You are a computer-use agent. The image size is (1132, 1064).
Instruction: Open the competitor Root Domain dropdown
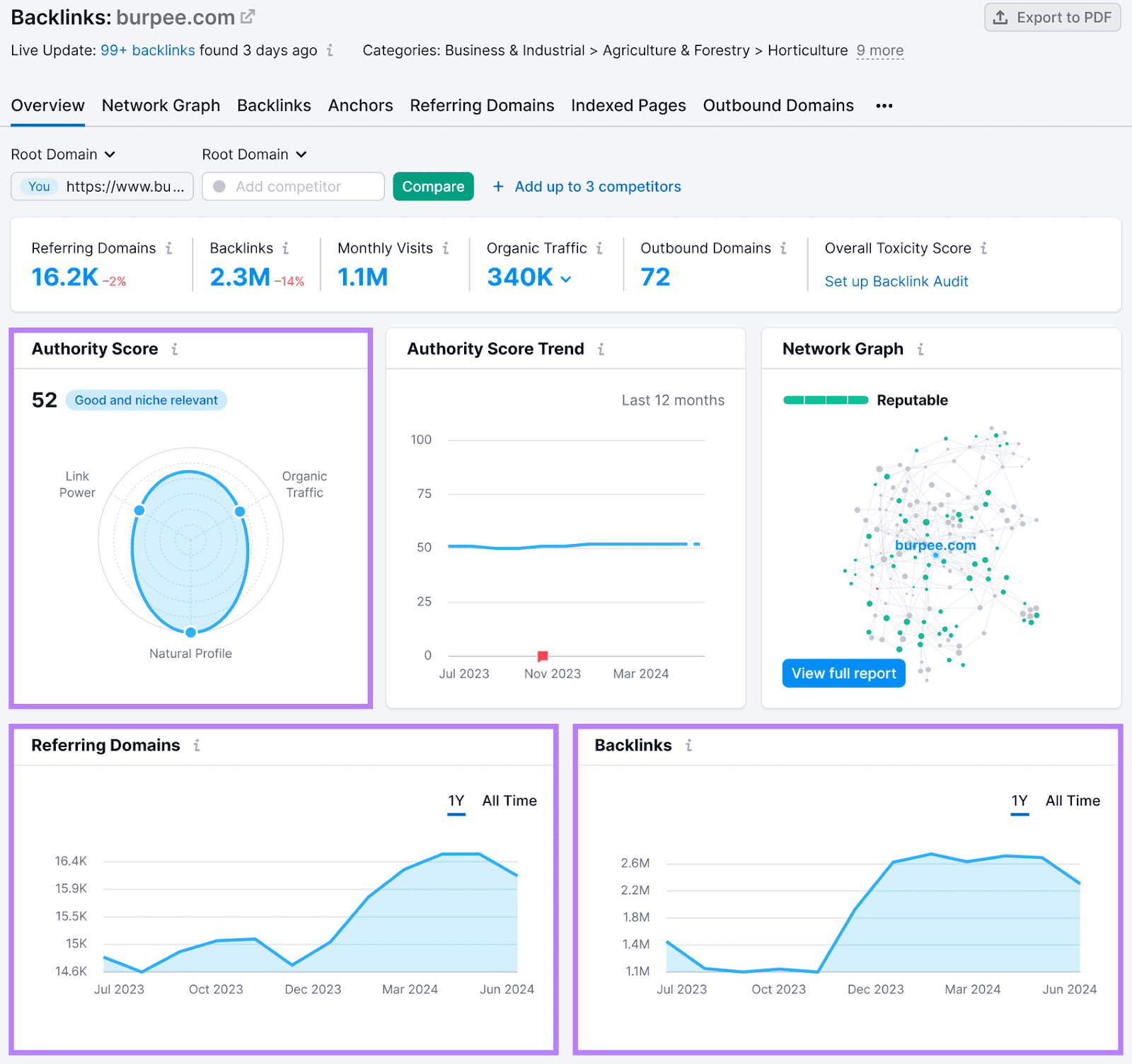[254, 154]
